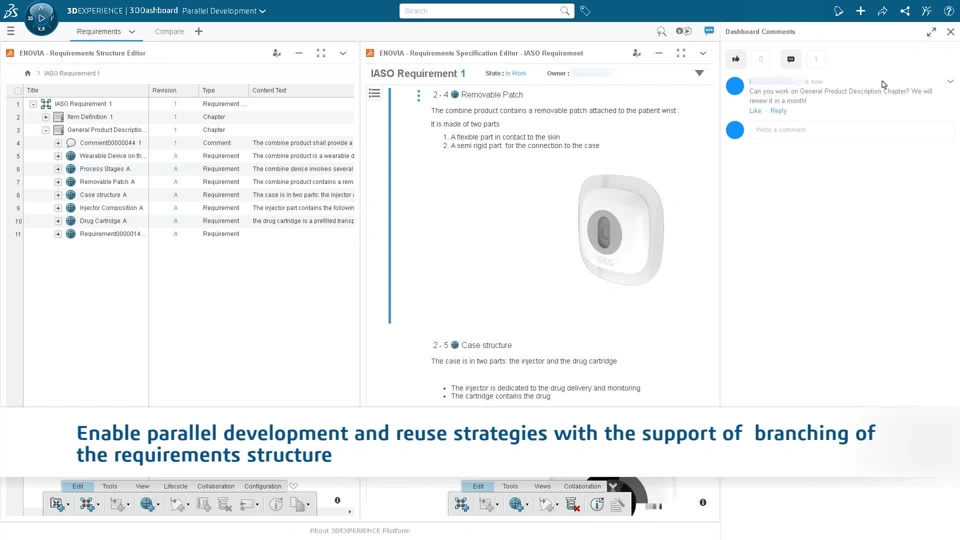960x540 pixels.
Task: Click the Write a comment field
Action: (x=852, y=130)
